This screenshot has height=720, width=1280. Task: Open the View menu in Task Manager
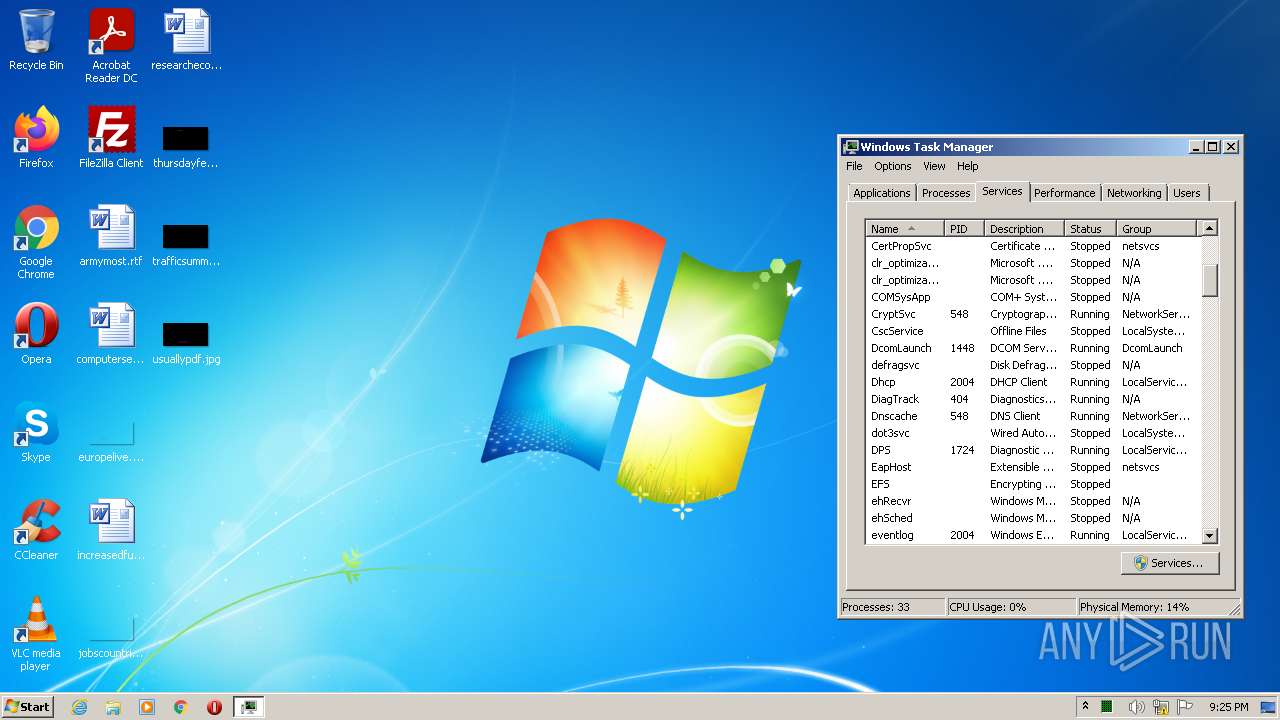click(x=934, y=166)
